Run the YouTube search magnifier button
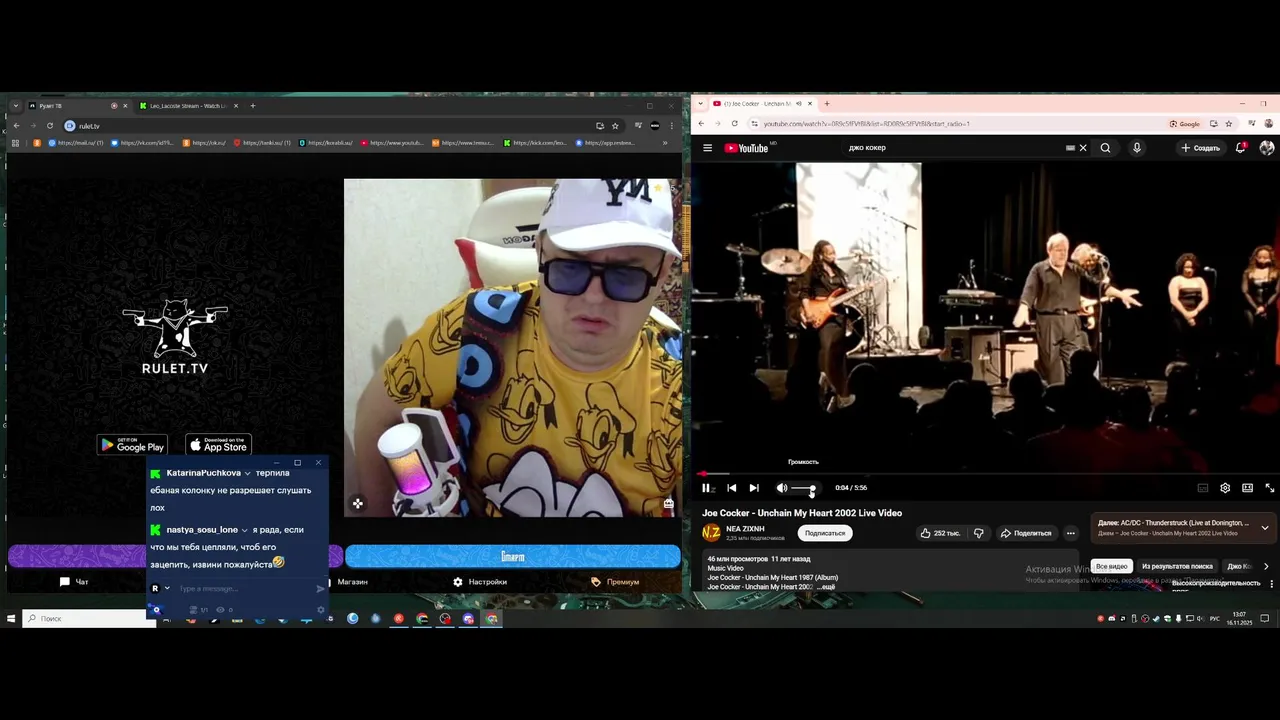The image size is (1280, 720). pyautogui.click(x=1105, y=148)
